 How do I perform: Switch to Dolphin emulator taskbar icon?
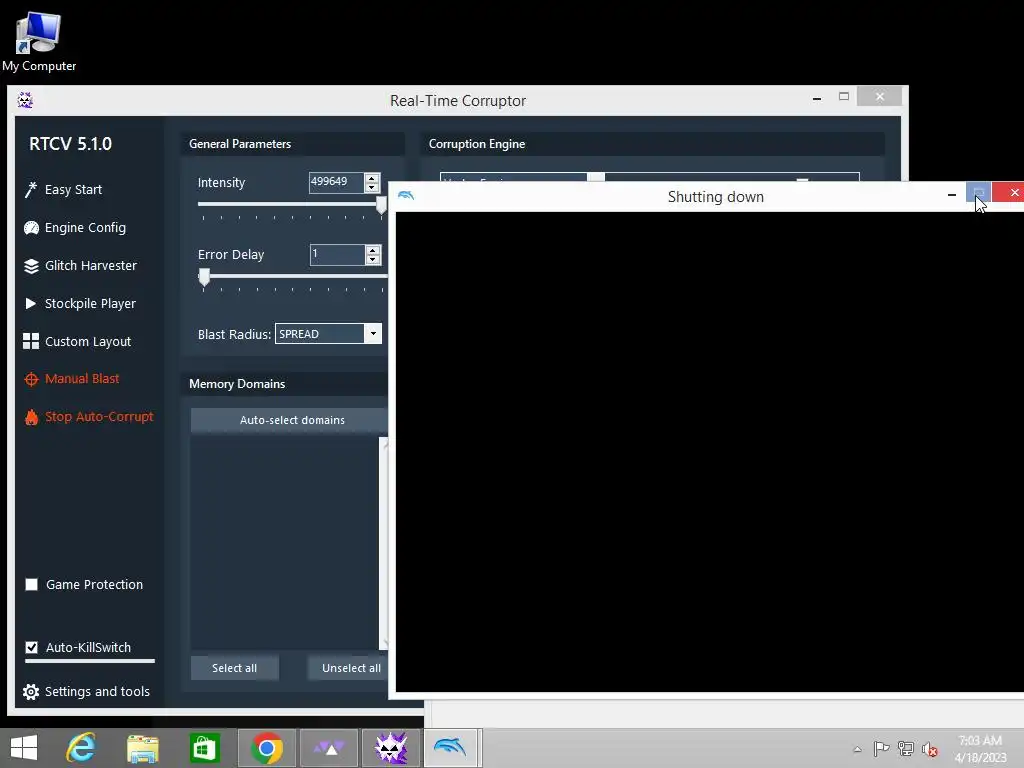point(452,748)
